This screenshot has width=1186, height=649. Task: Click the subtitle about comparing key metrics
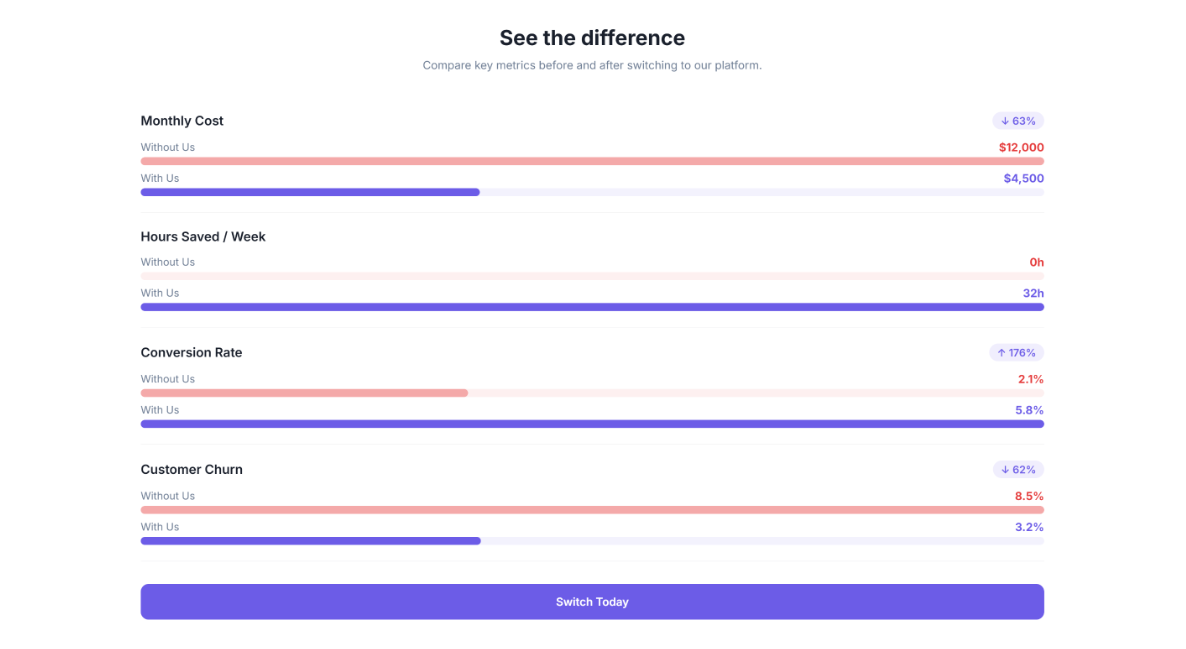click(592, 65)
